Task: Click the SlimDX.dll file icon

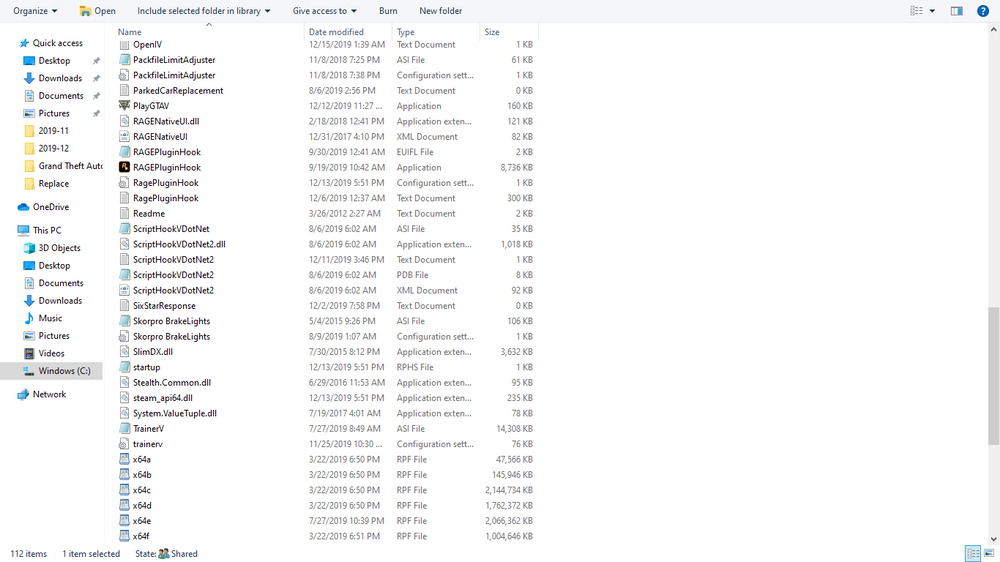Action: coord(124,351)
